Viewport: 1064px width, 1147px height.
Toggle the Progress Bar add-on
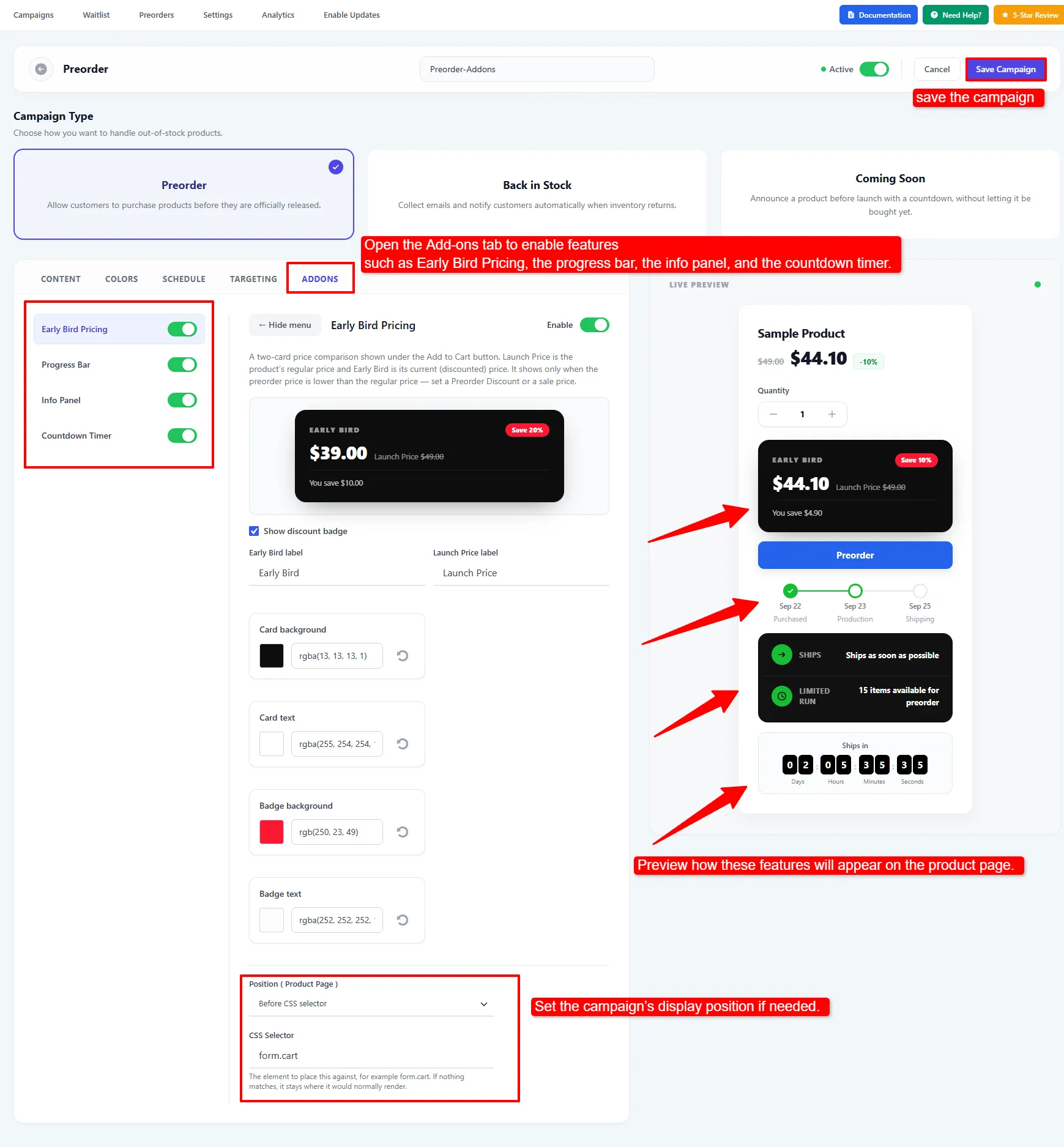(182, 365)
